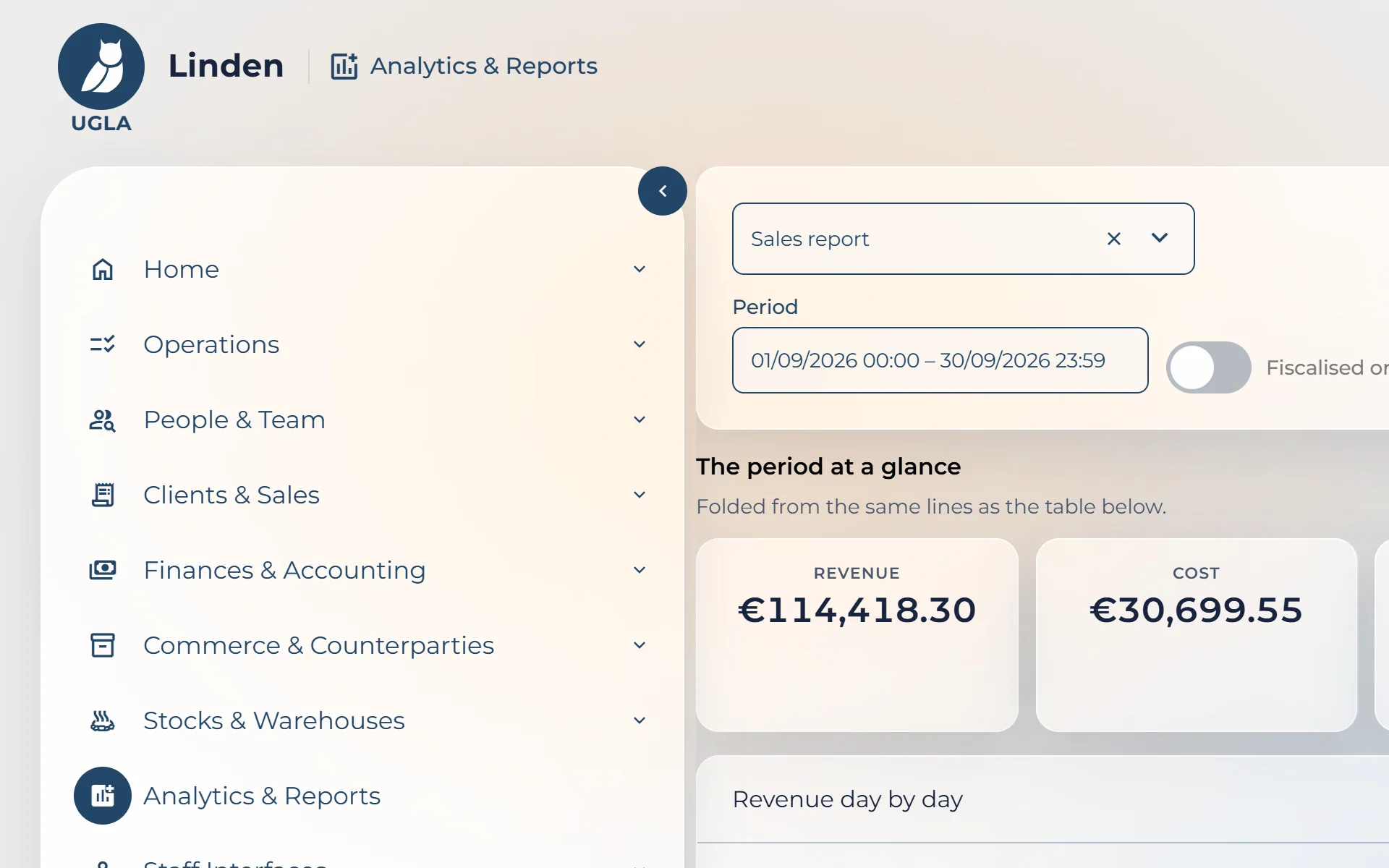Toggle the Fiscalised only switch
1389x868 pixels.
click(x=1209, y=367)
